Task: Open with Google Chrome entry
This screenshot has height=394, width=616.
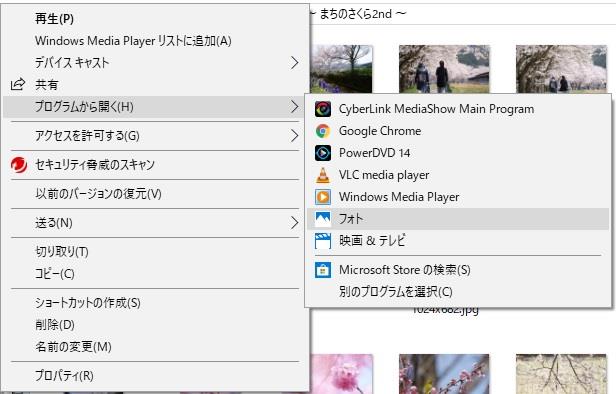Action: coord(458,131)
